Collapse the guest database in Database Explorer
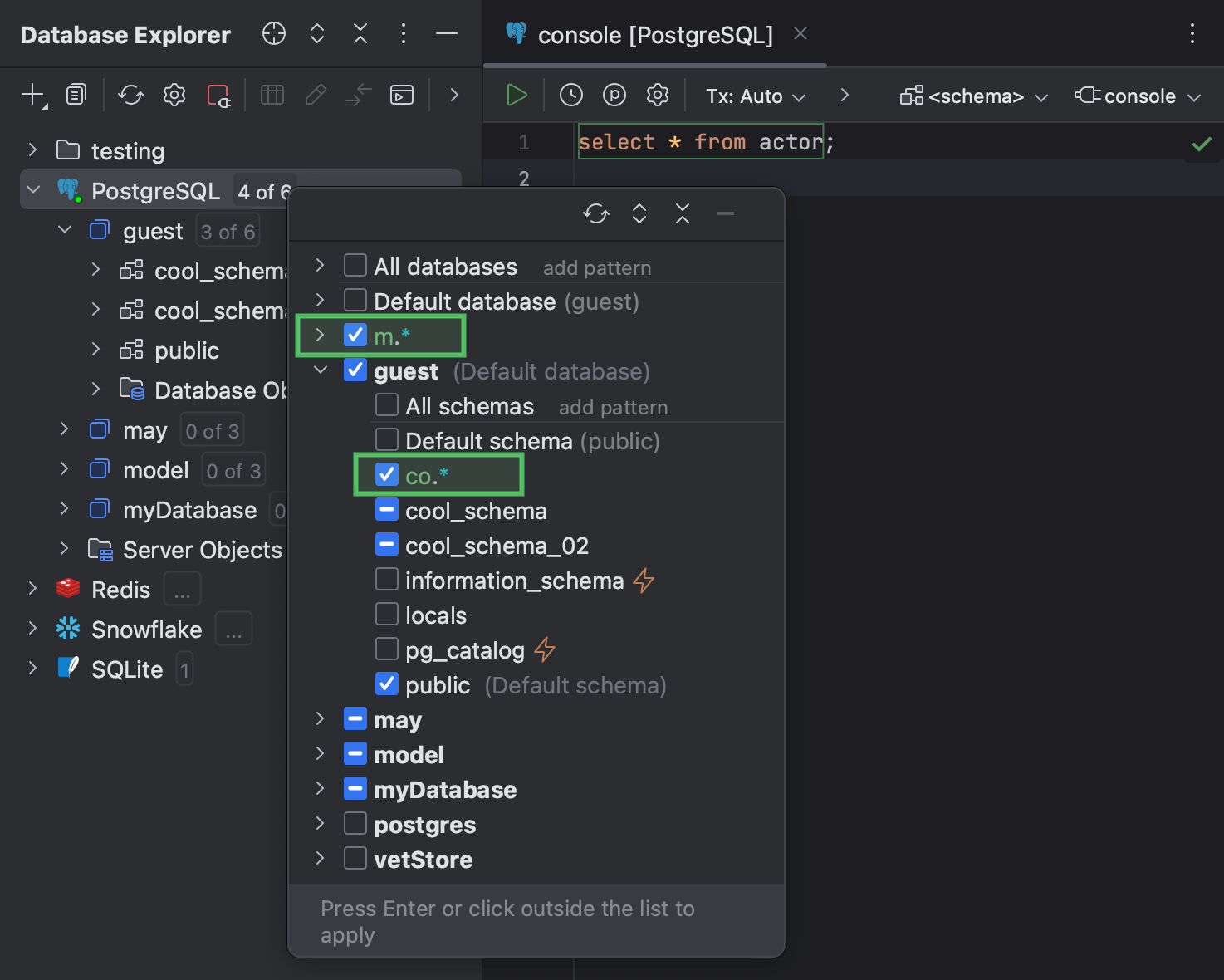Image resolution: width=1224 pixels, height=980 pixels. tap(64, 230)
